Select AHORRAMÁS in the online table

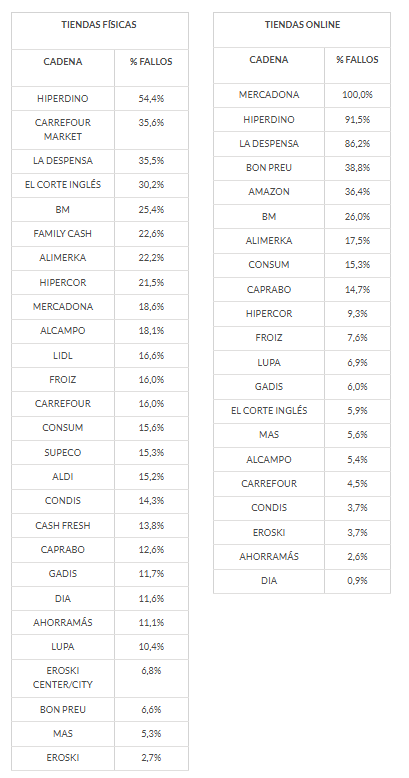pos(269,557)
